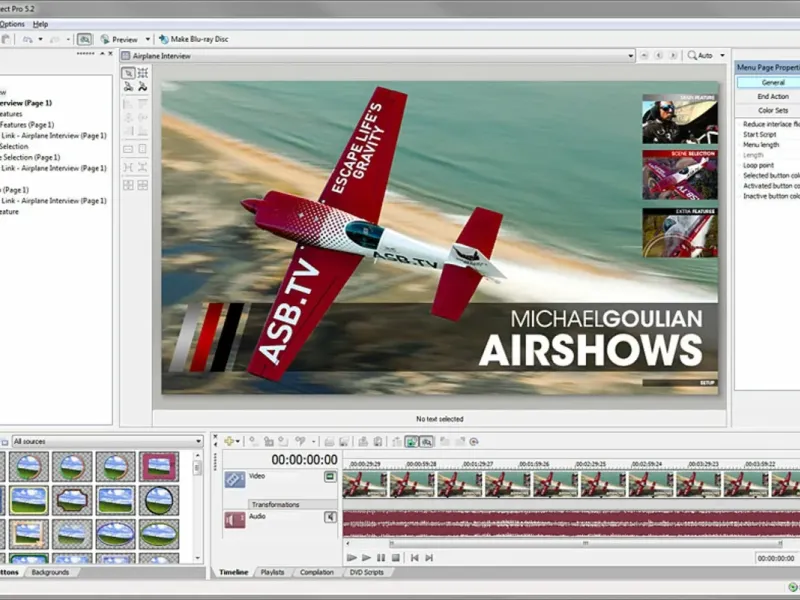Screen dimensions: 800x600
Task: Open the Auto zoom level dropdown
Action: coord(722,55)
